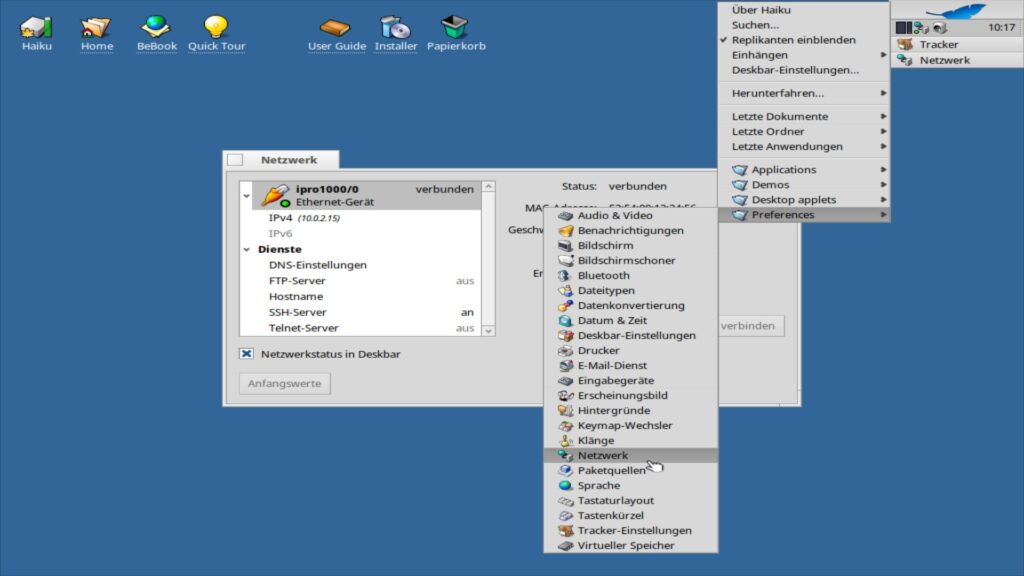Open Eingabegeräte preferences entry
Image resolution: width=1024 pixels, height=576 pixels.
631,381
